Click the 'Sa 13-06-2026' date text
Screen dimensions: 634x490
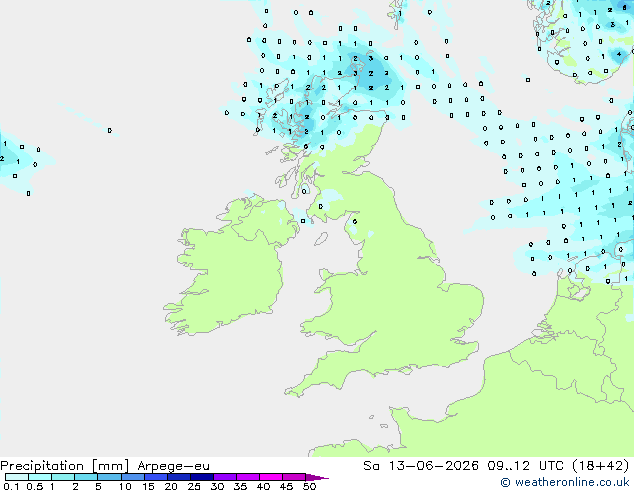tap(421, 466)
